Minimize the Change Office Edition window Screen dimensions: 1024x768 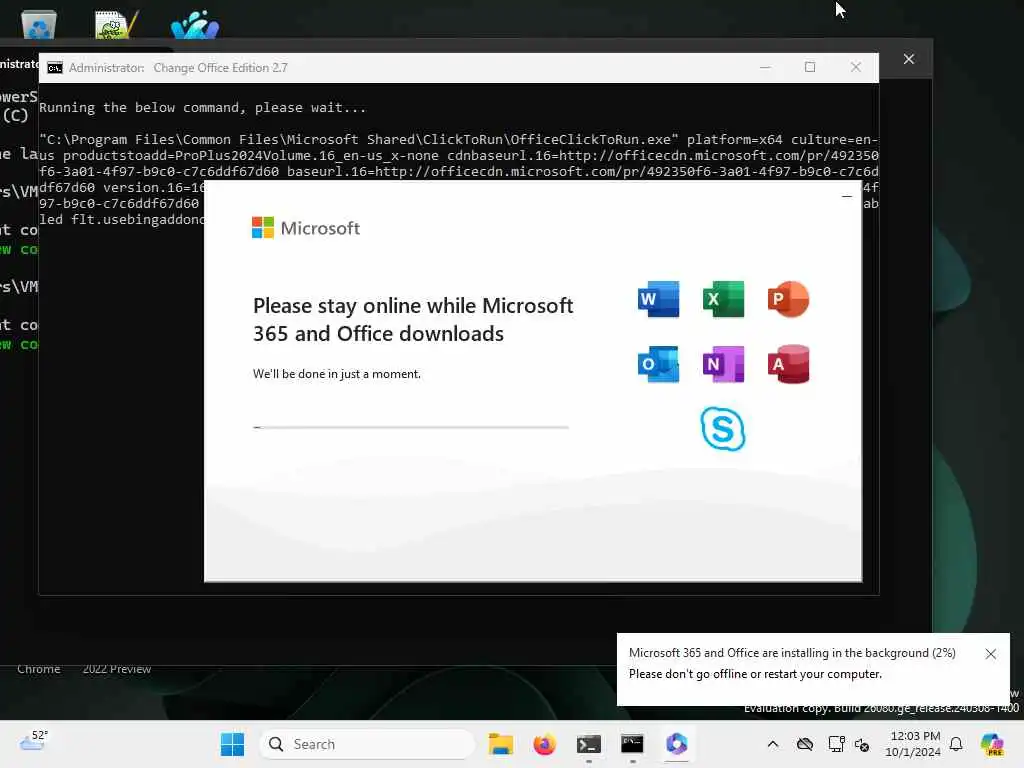tap(765, 67)
